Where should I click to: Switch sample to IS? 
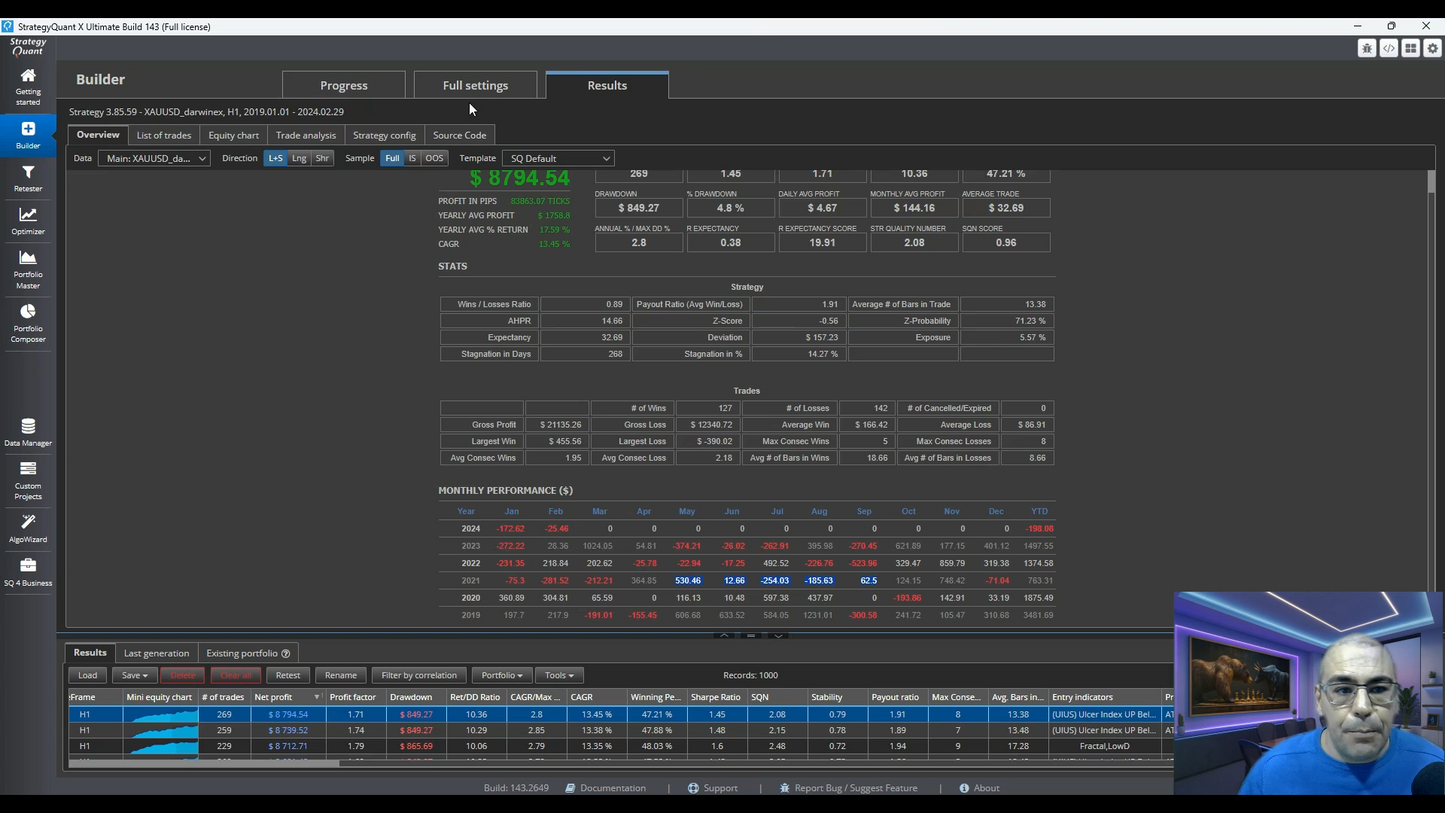(x=412, y=158)
